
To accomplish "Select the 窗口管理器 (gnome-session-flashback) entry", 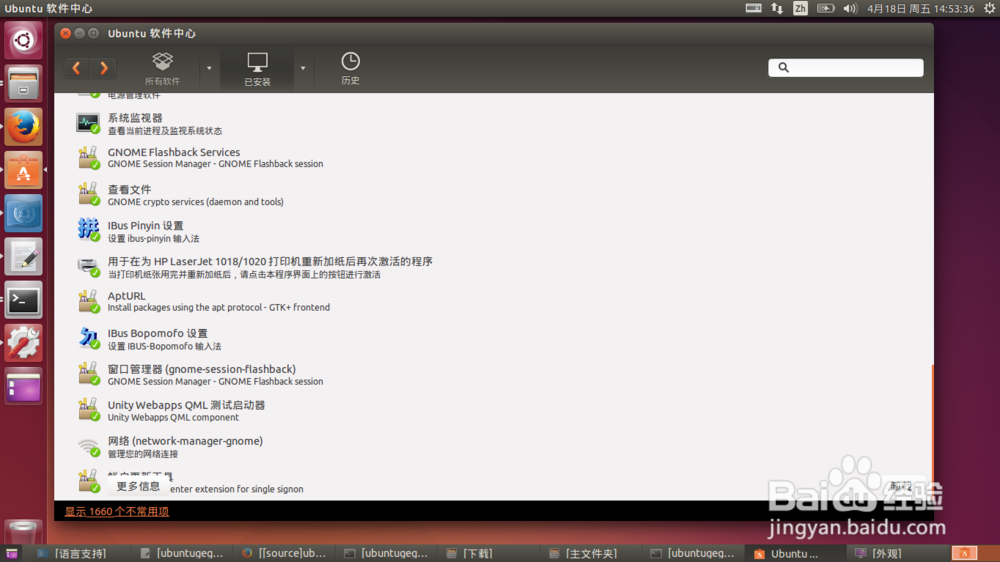I will coord(494,374).
